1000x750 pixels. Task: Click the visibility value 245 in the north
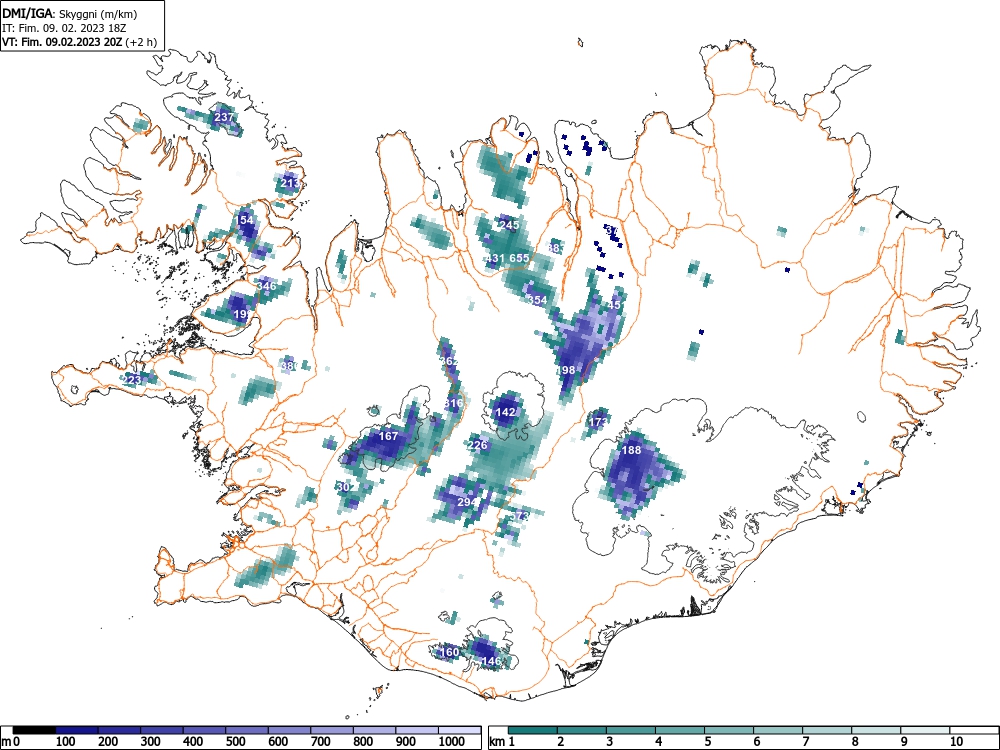(509, 225)
